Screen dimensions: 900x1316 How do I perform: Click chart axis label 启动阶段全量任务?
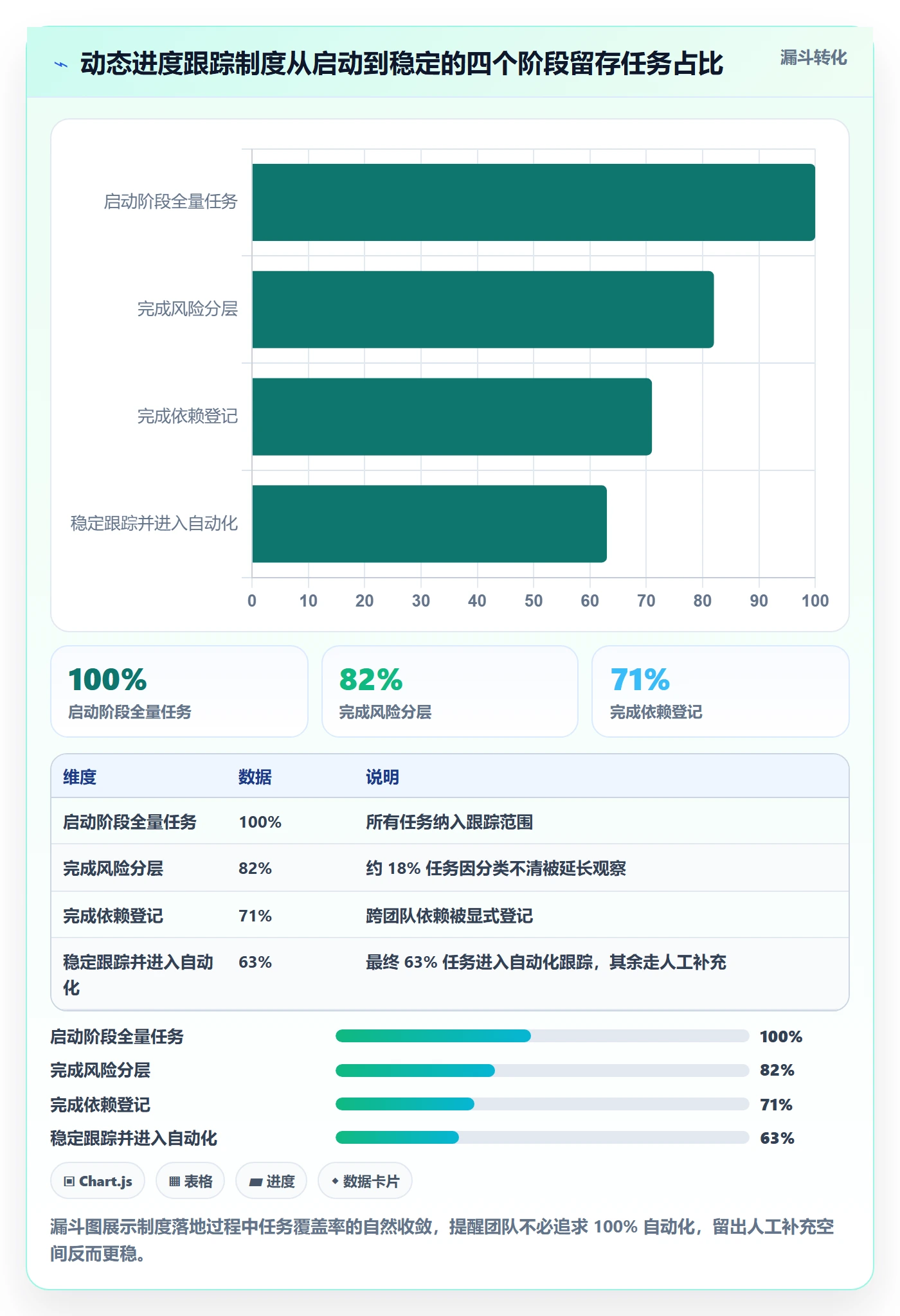coord(171,202)
